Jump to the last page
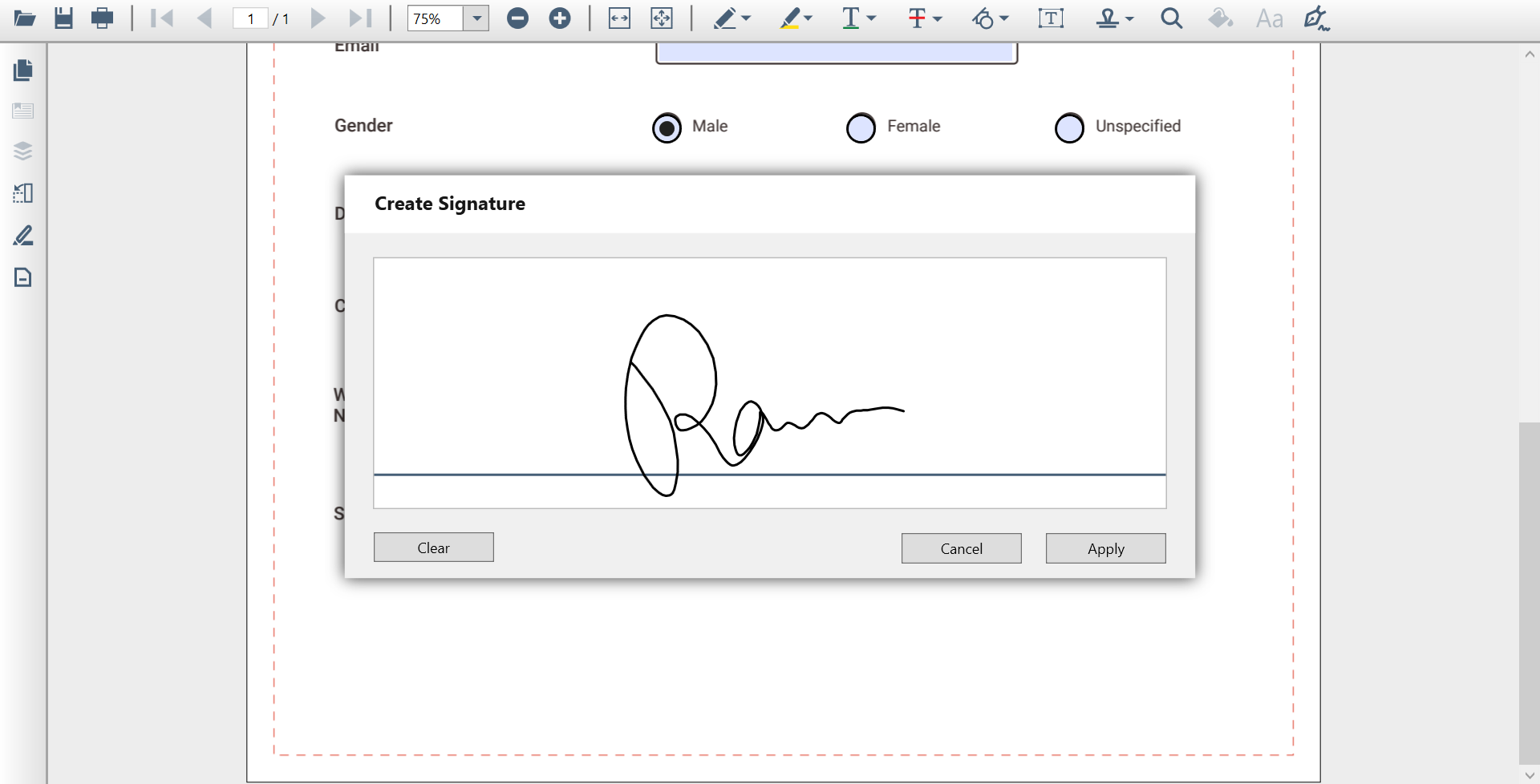The image size is (1540, 784). 360,18
